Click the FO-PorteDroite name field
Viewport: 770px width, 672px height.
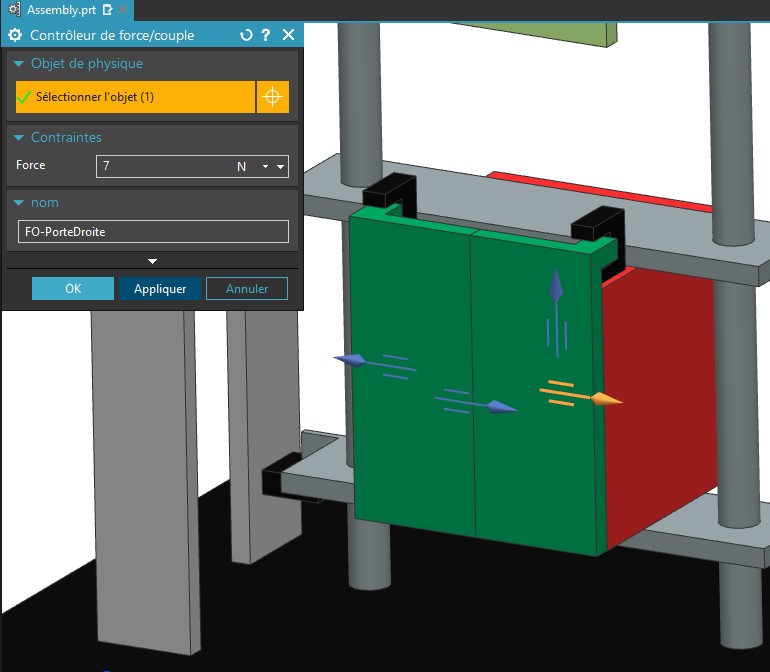point(153,231)
